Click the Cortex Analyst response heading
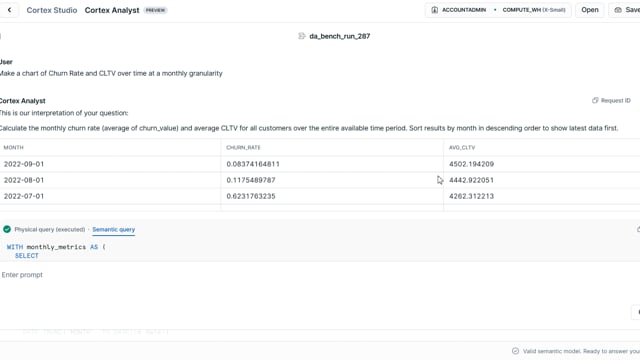The height and width of the screenshot is (360, 640). [22, 101]
